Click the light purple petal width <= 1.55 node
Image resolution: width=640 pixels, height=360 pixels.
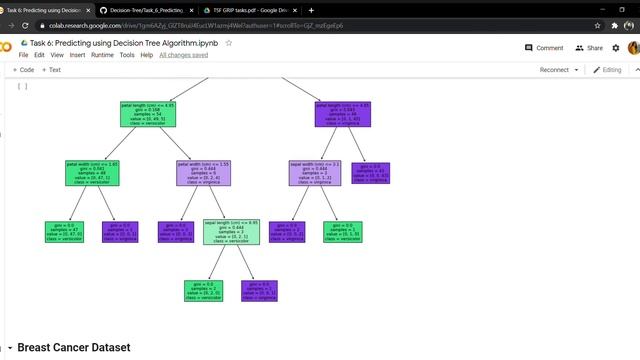pos(203,173)
